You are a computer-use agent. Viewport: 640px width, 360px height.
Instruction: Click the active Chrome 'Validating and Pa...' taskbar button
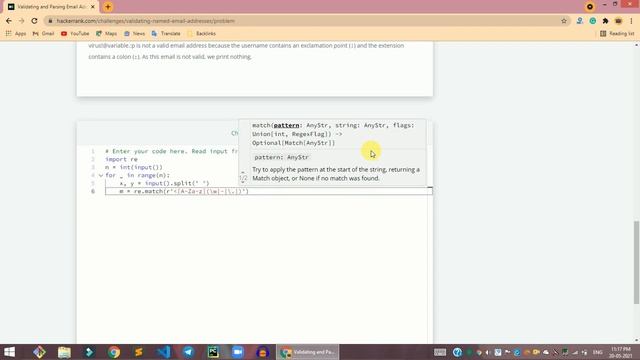tap(308, 352)
